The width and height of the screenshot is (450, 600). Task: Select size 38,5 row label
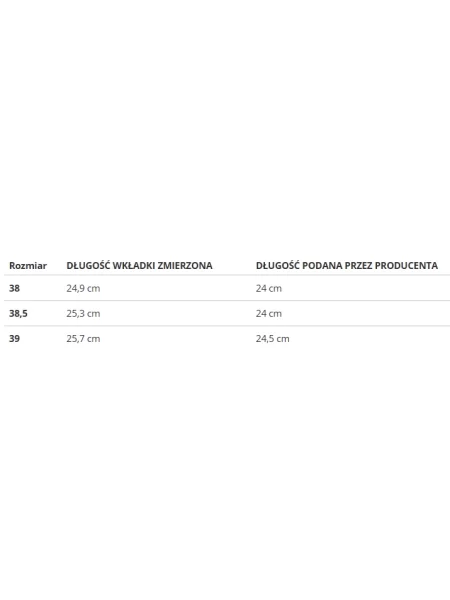18,313
